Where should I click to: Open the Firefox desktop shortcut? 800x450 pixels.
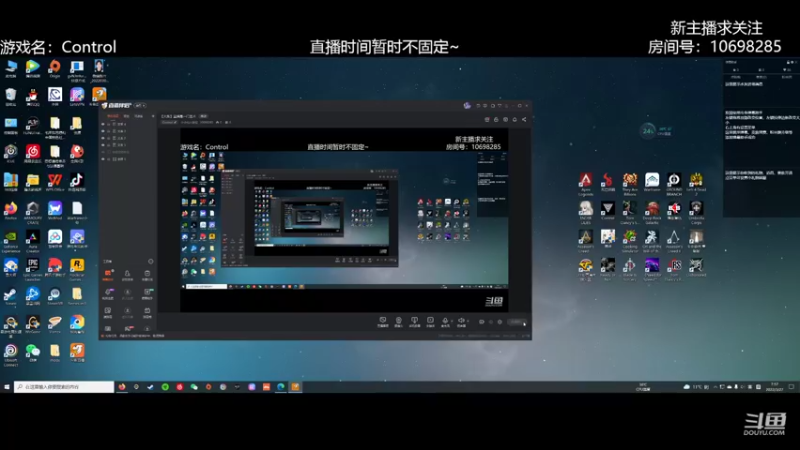coord(11,211)
